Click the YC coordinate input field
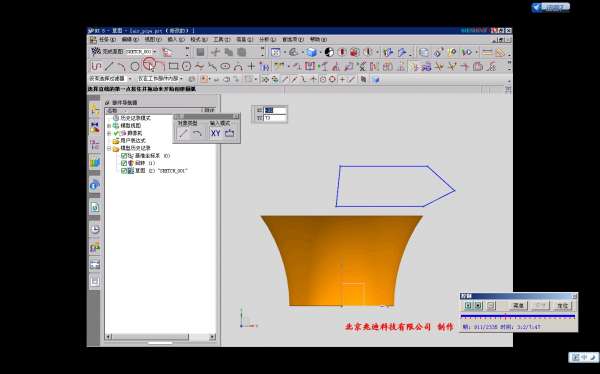Image resolution: width=600 pixels, height=374 pixels. coord(275,118)
